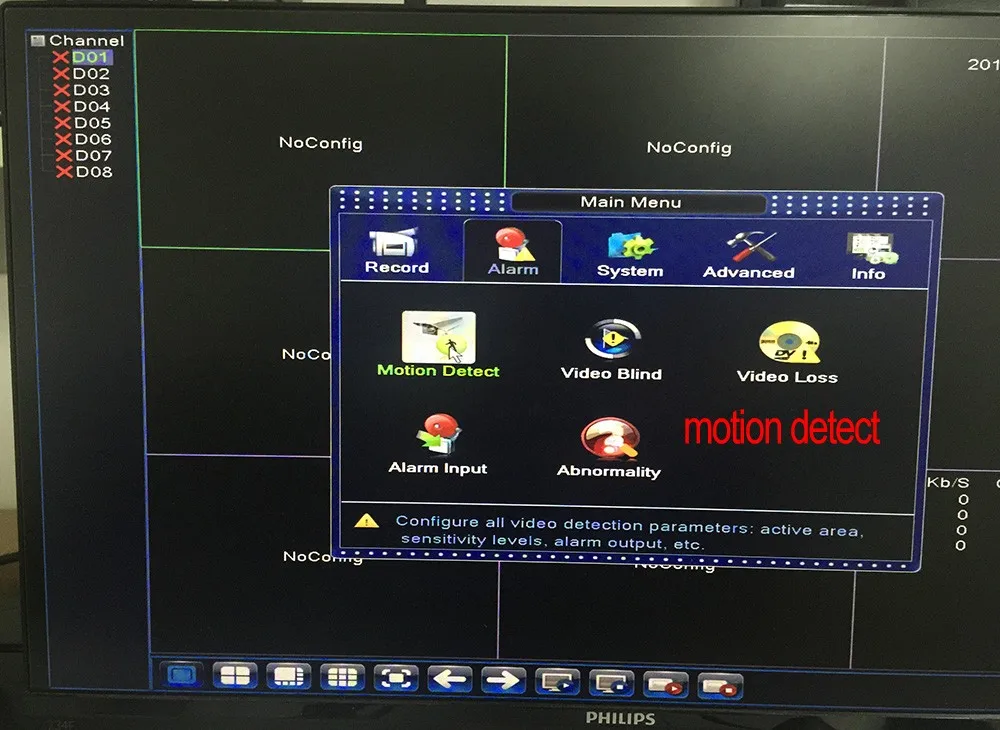Select channel D01 in the tree

click(91, 57)
